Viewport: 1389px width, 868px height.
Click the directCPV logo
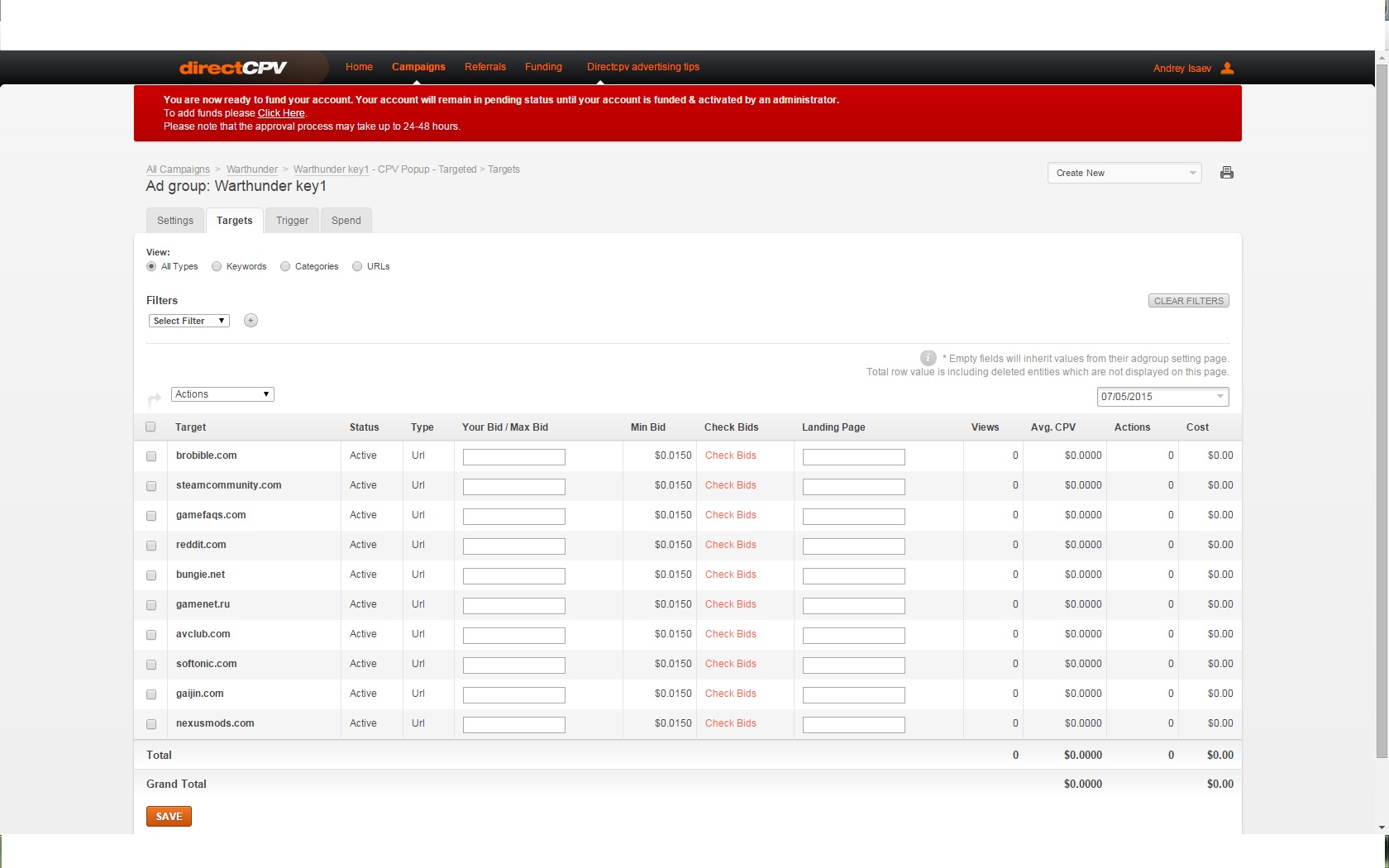233,68
